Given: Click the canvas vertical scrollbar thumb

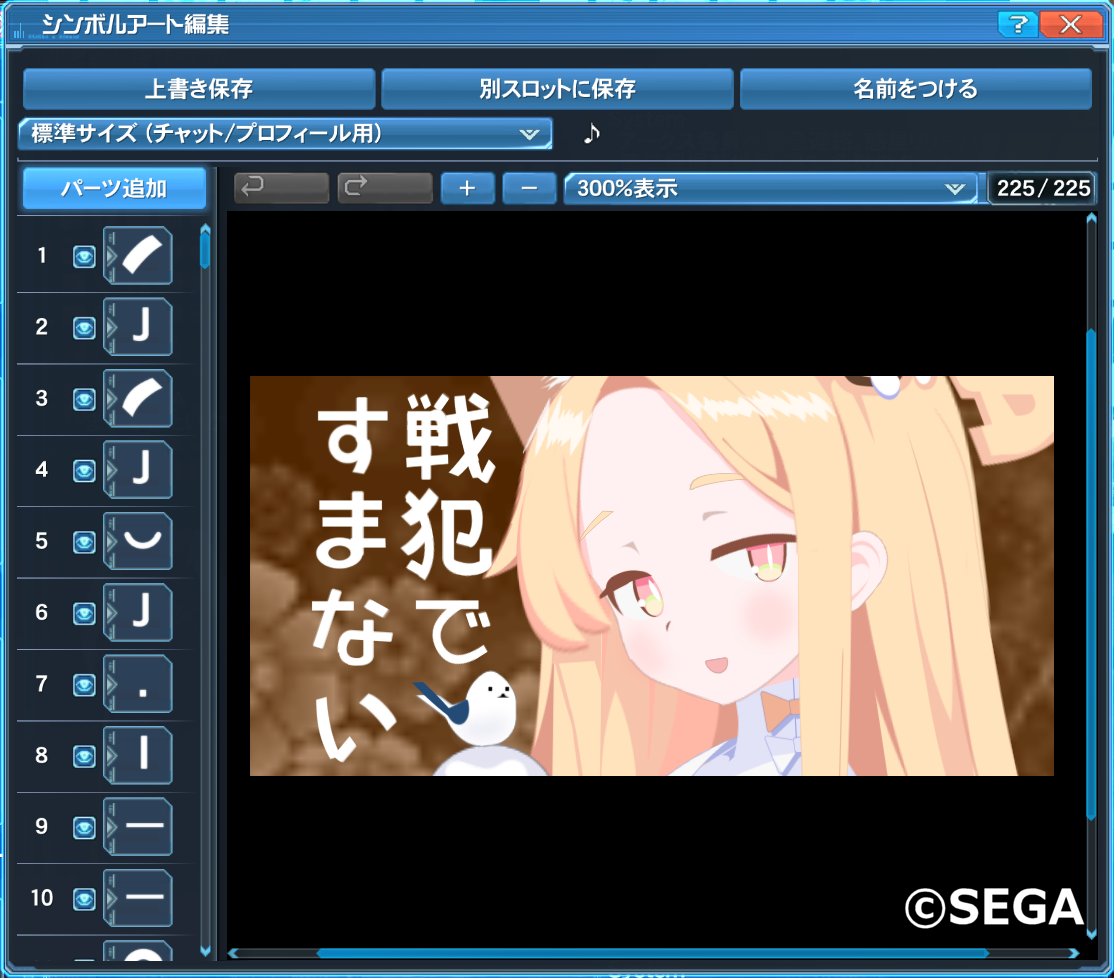Looking at the screenshot, I should coord(1091,575).
